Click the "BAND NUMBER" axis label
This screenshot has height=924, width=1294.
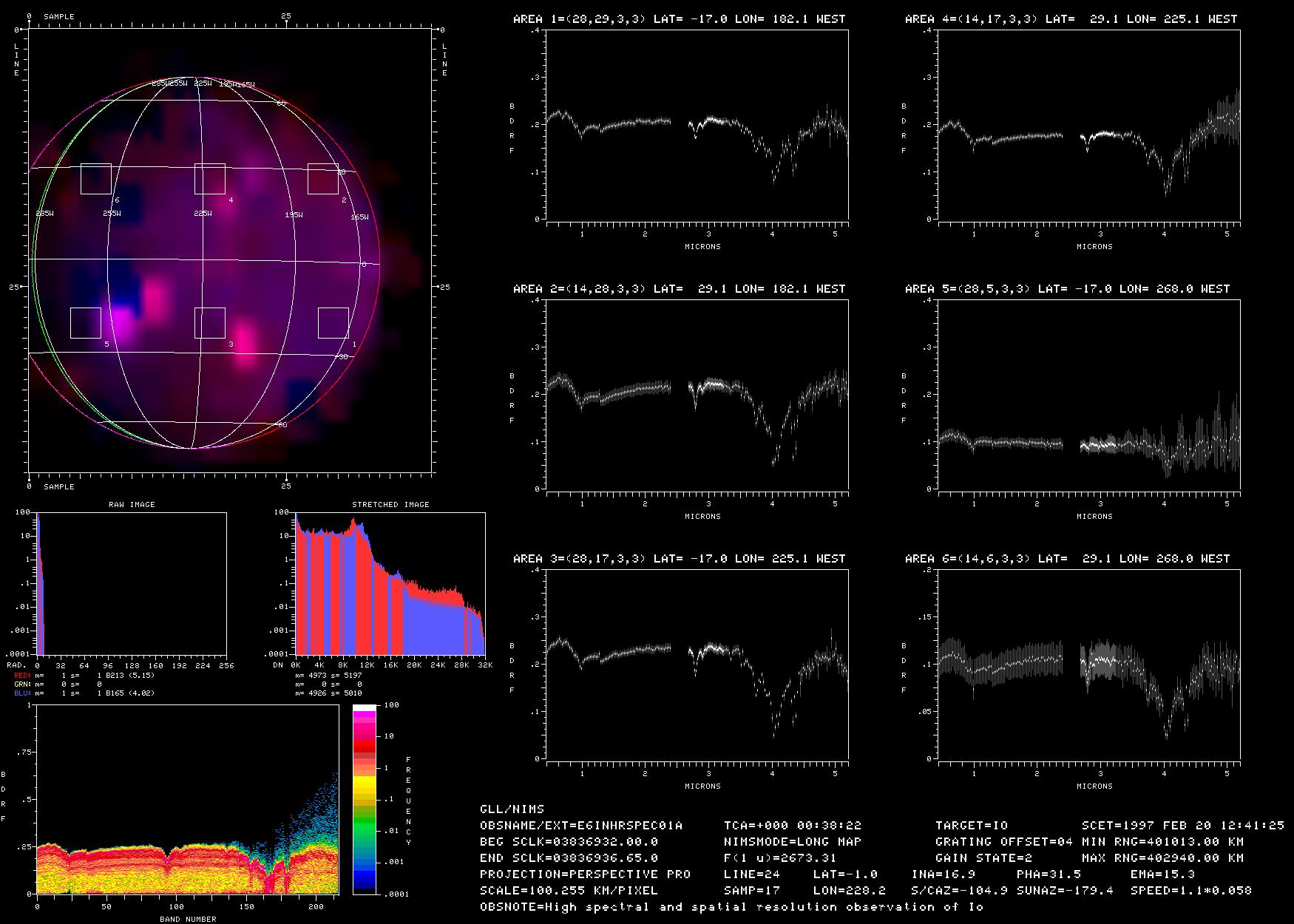(188, 920)
